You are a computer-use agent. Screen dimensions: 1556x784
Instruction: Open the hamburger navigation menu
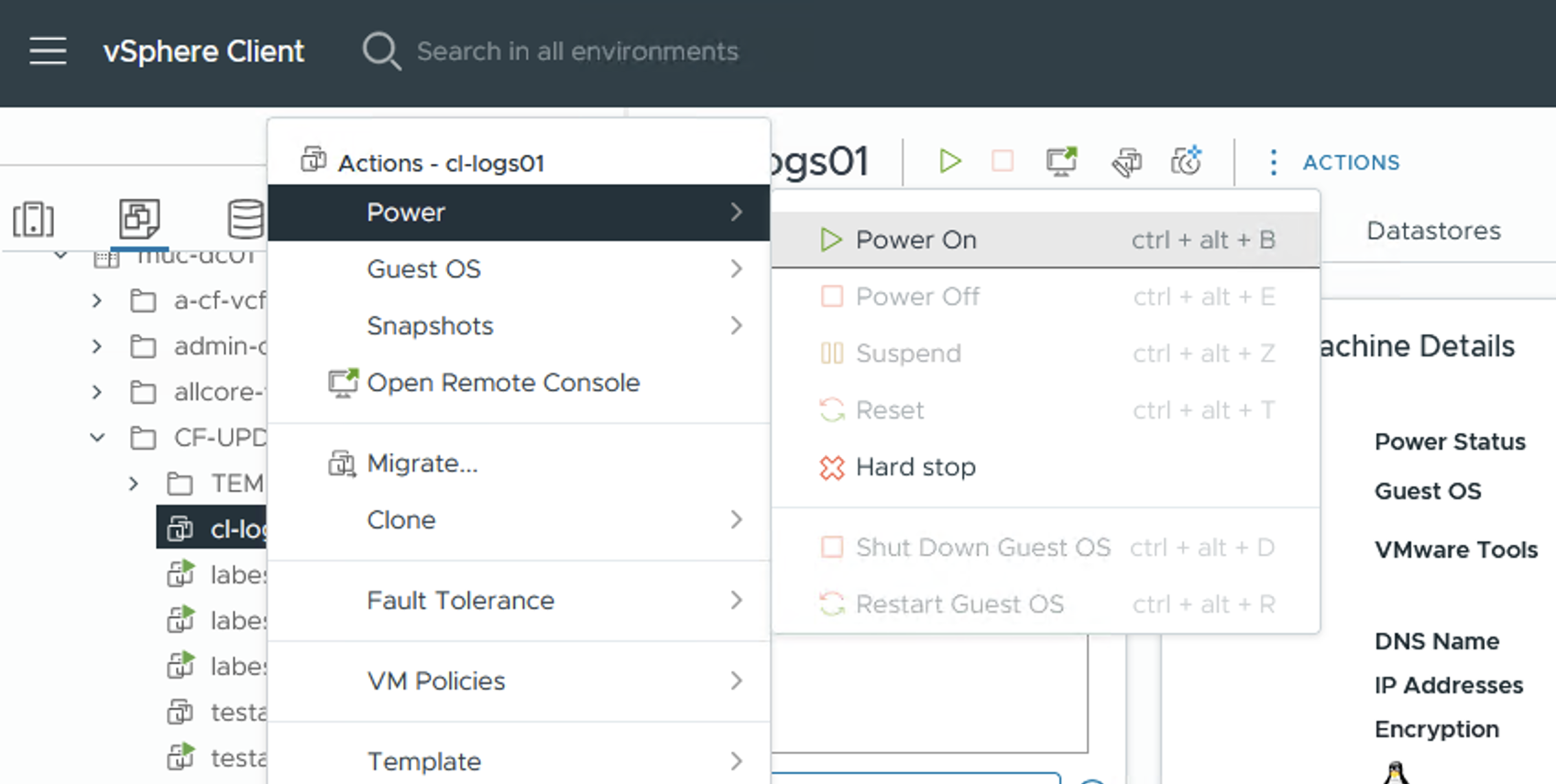(x=48, y=51)
